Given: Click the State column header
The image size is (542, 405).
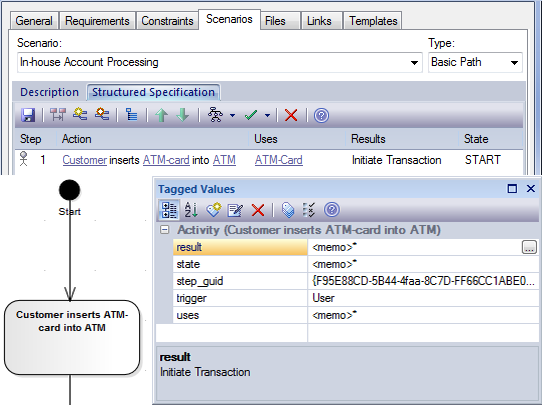Looking at the screenshot, I should 490,139.
